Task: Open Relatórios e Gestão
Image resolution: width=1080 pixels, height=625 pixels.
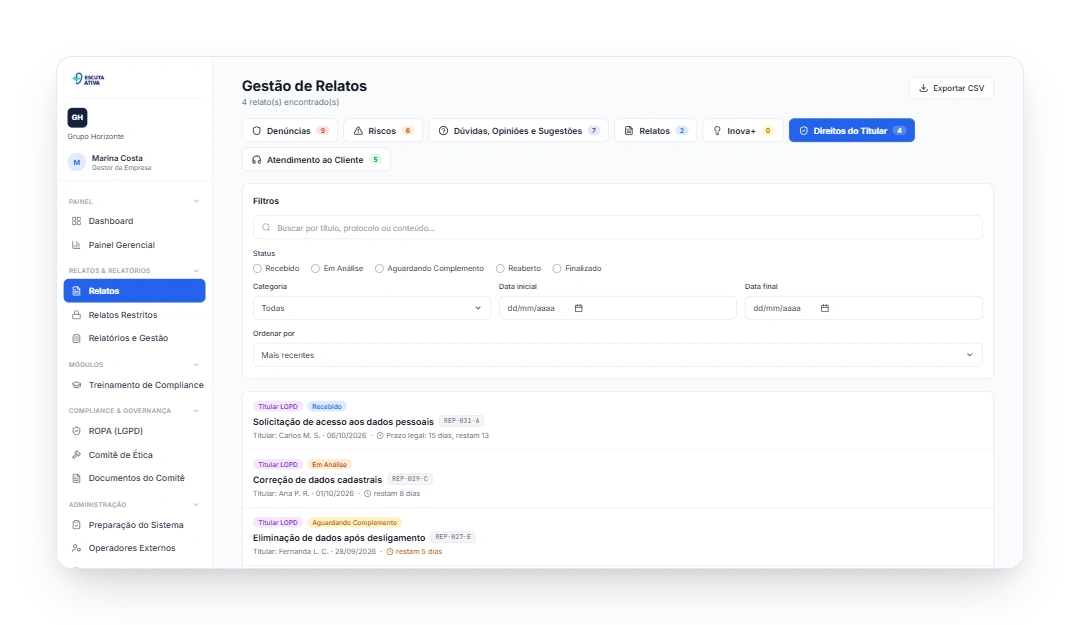Action: pyautogui.click(x=134, y=338)
